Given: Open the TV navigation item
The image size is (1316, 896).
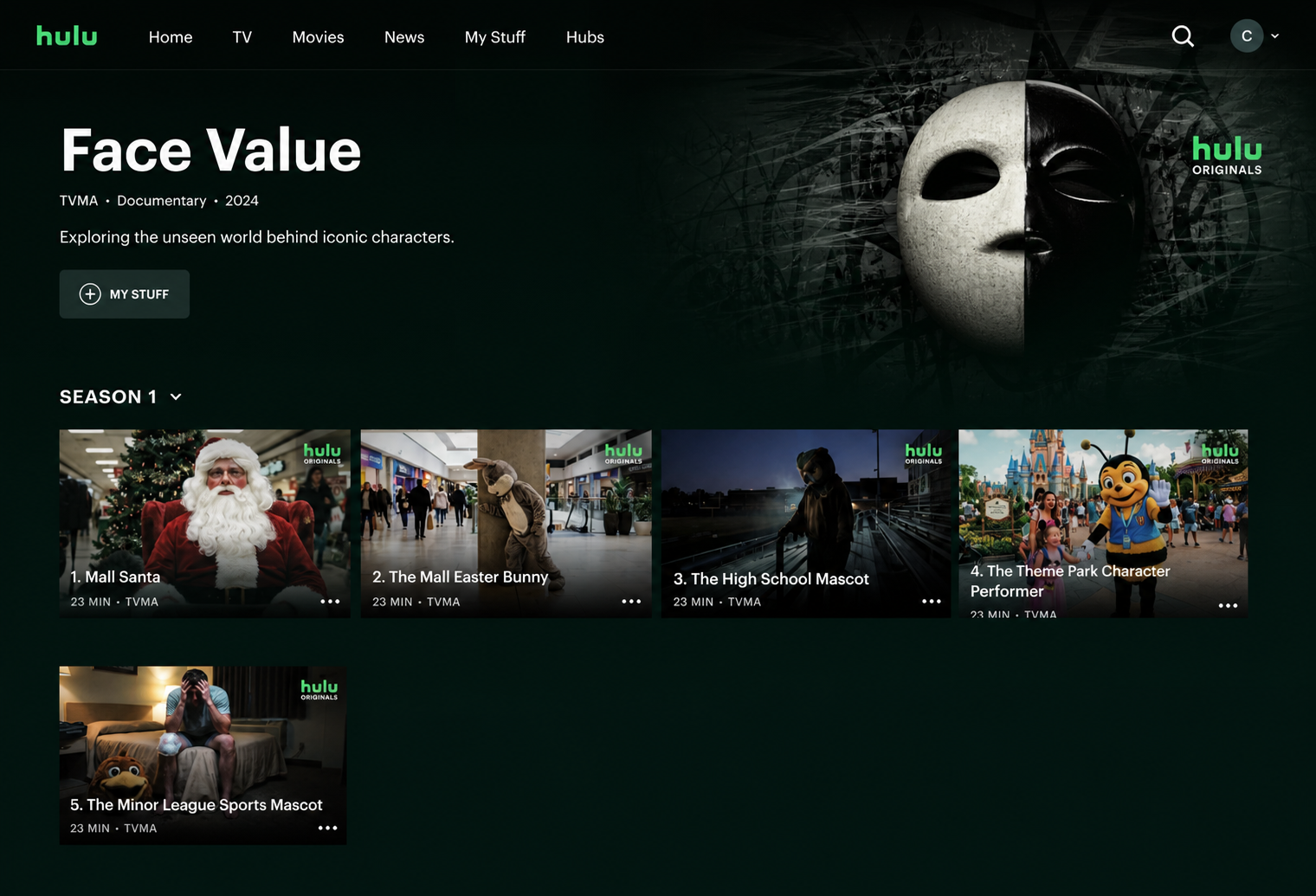Looking at the screenshot, I should pyautogui.click(x=242, y=37).
